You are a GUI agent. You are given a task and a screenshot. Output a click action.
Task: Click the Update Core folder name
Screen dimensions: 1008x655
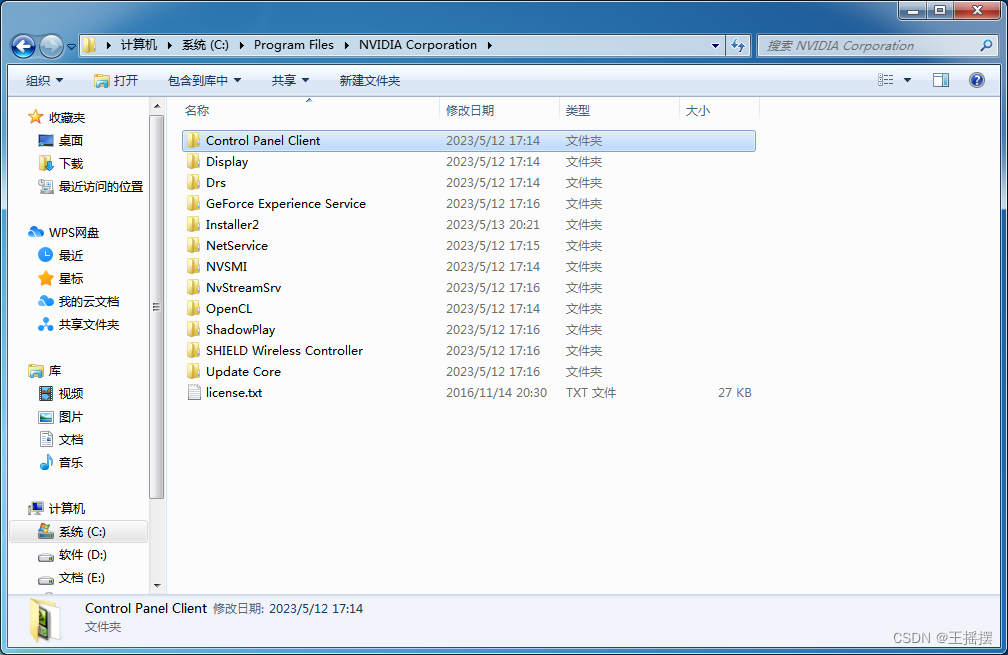tap(243, 372)
